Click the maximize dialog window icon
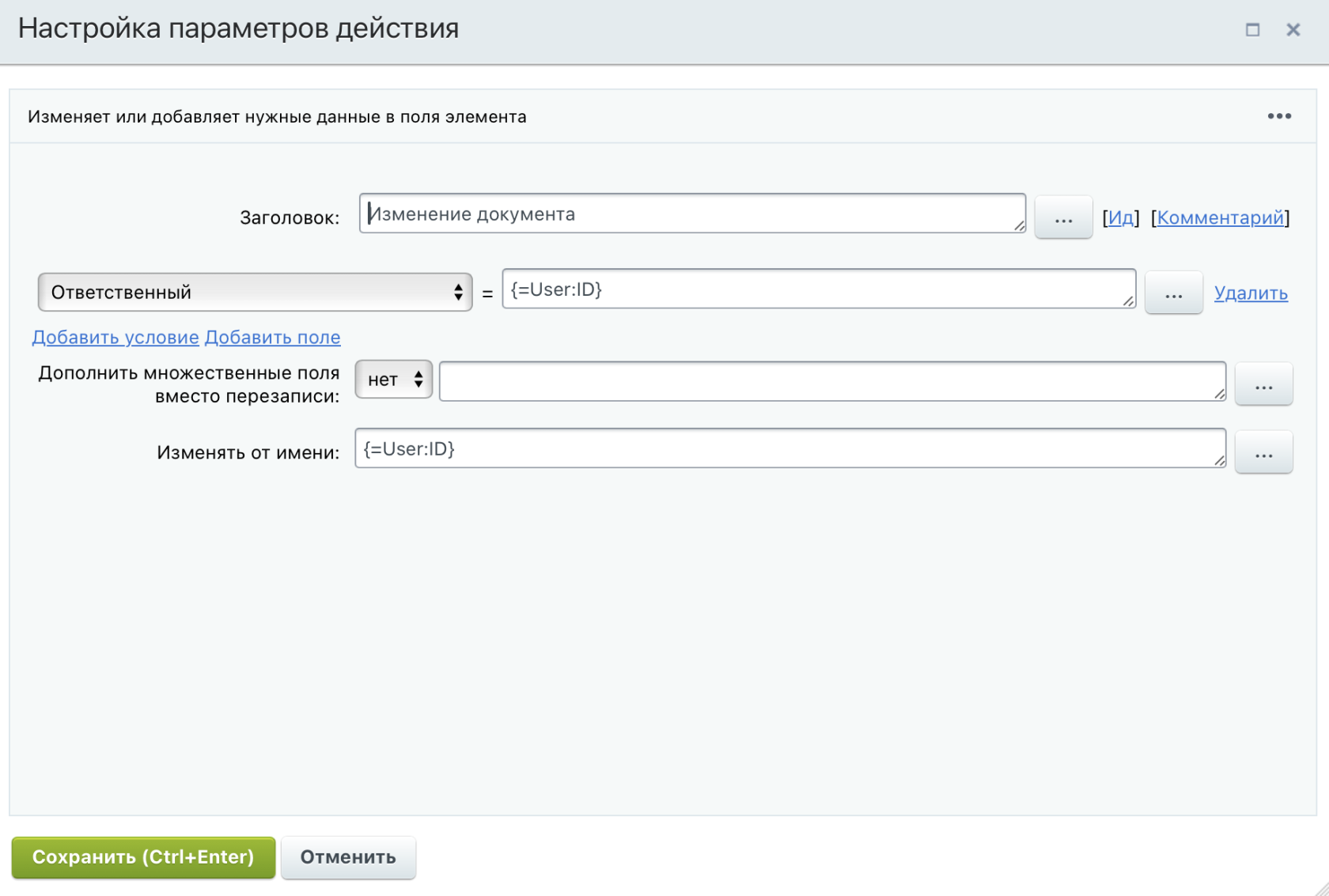Screen dimensions: 1329x896 click(x=1252, y=30)
